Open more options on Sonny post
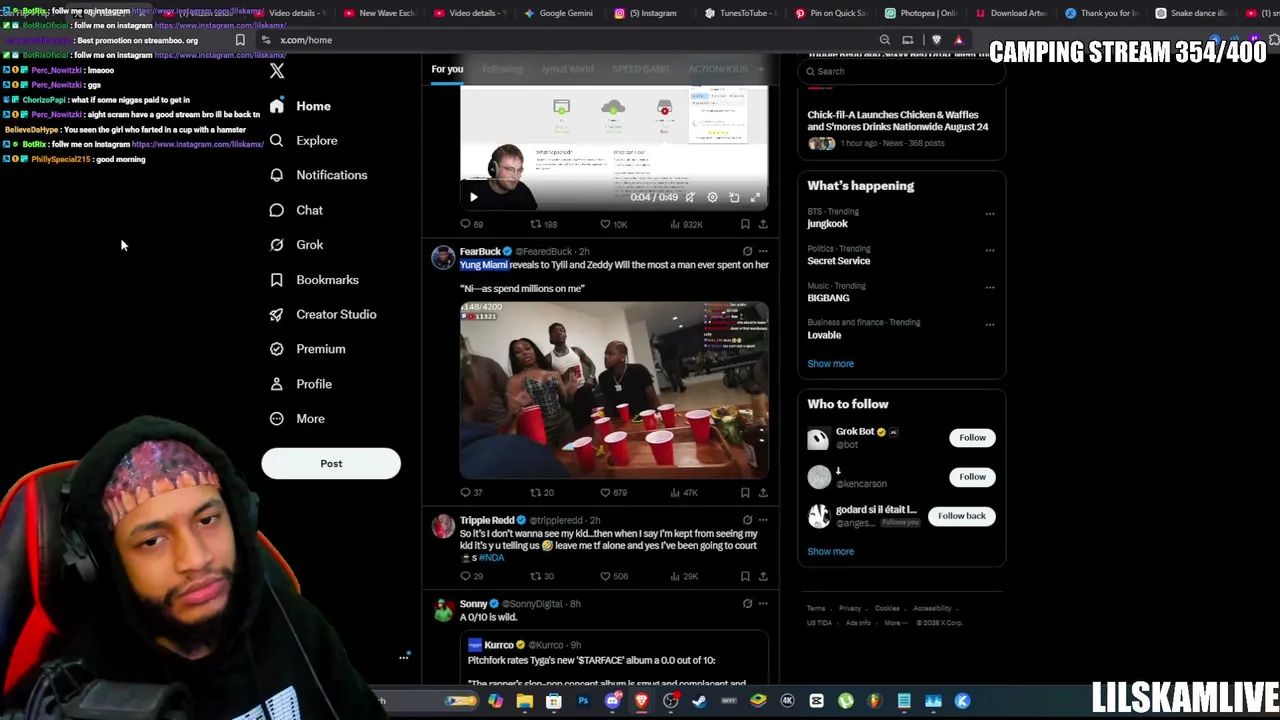 coord(763,604)
